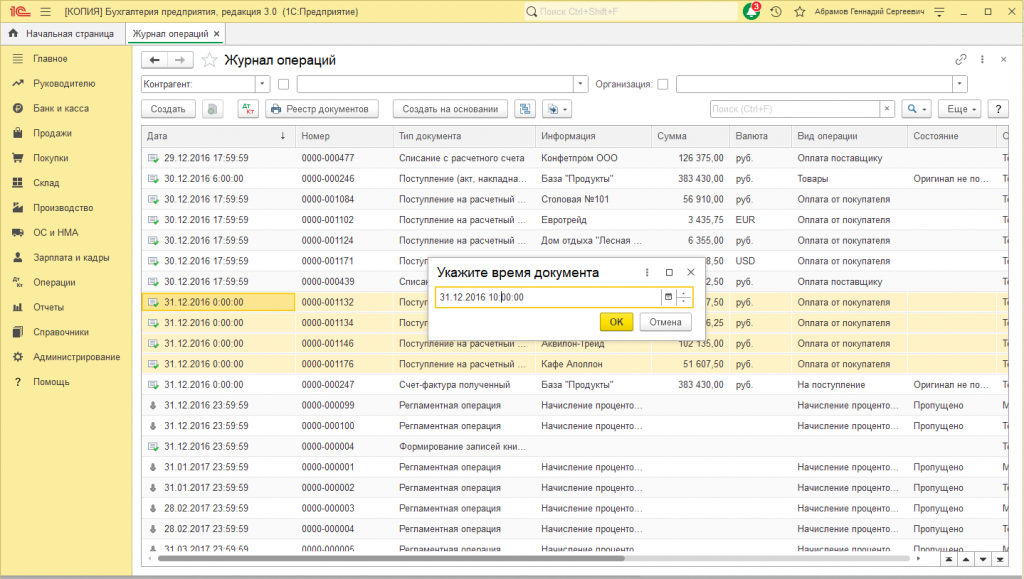The image size is (1024, 579).
Task: Open the history clock icon
Action: pos(775,12)
